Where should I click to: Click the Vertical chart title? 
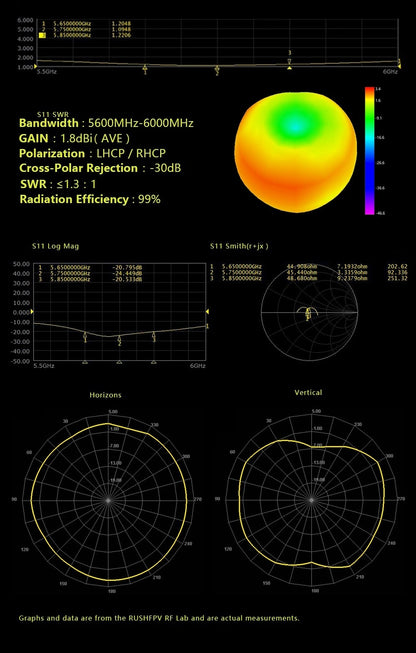click(308, 392)
